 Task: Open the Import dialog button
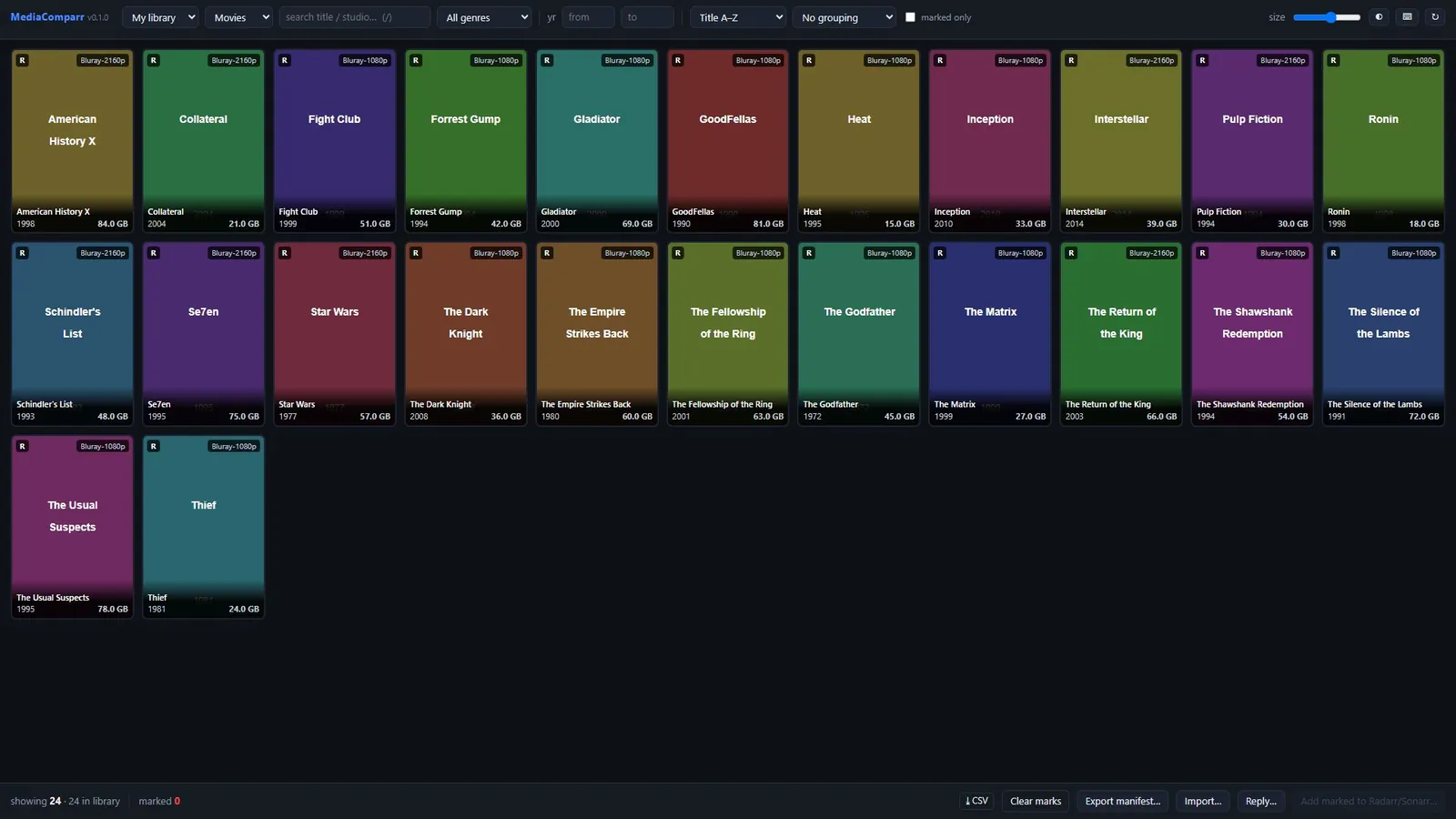click(x=1202, y=801)
